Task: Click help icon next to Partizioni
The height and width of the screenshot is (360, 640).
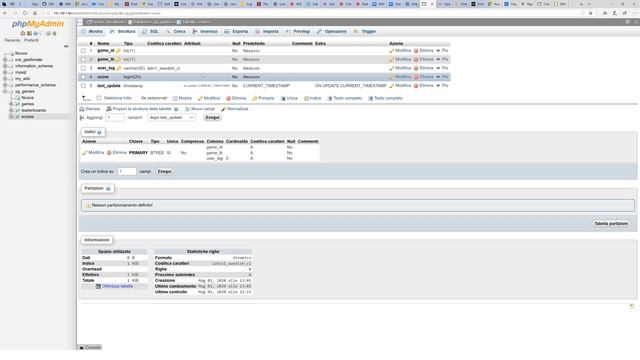Action: pyautogui.click(x=108, y=189)
